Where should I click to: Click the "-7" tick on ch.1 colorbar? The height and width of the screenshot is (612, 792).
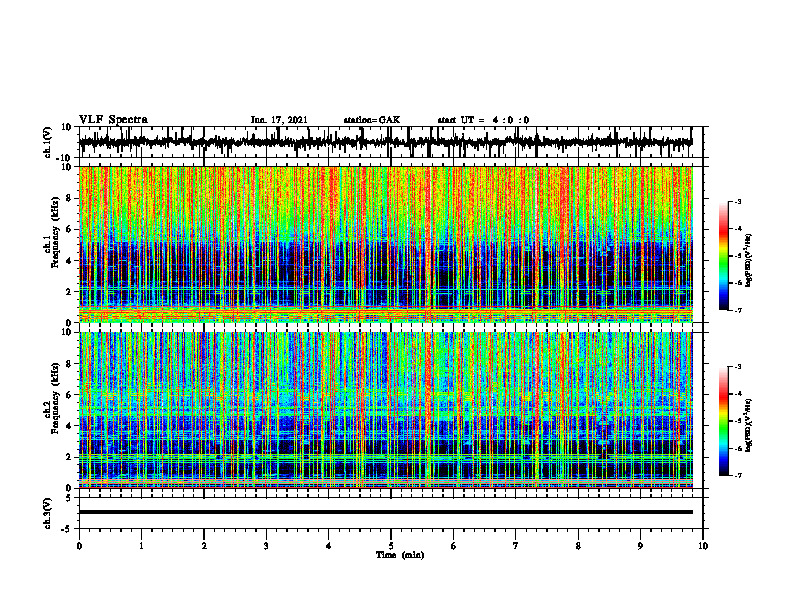738,310
